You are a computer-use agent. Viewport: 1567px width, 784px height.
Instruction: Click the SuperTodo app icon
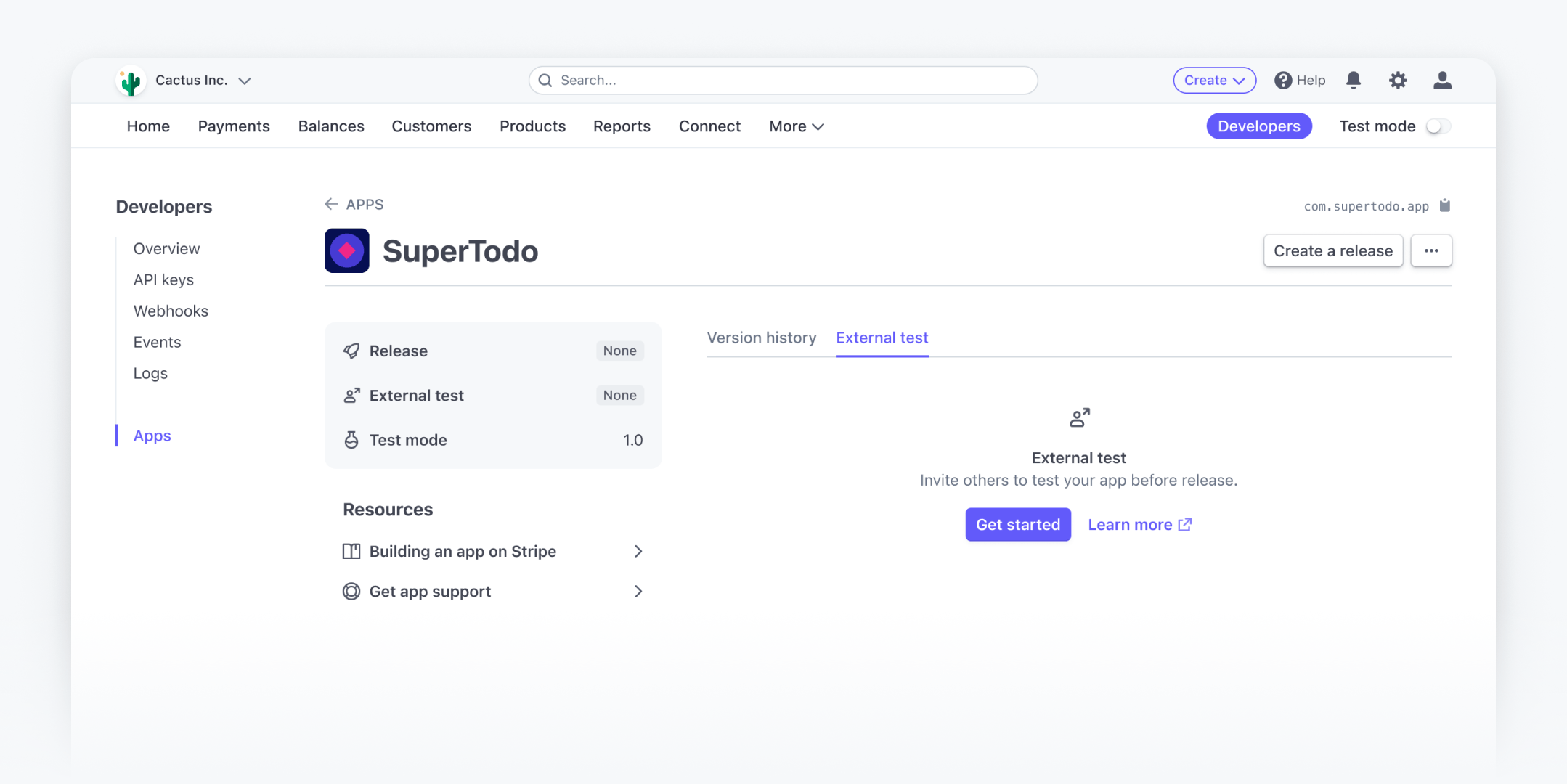pyautogui.click(x=347, y=251)
